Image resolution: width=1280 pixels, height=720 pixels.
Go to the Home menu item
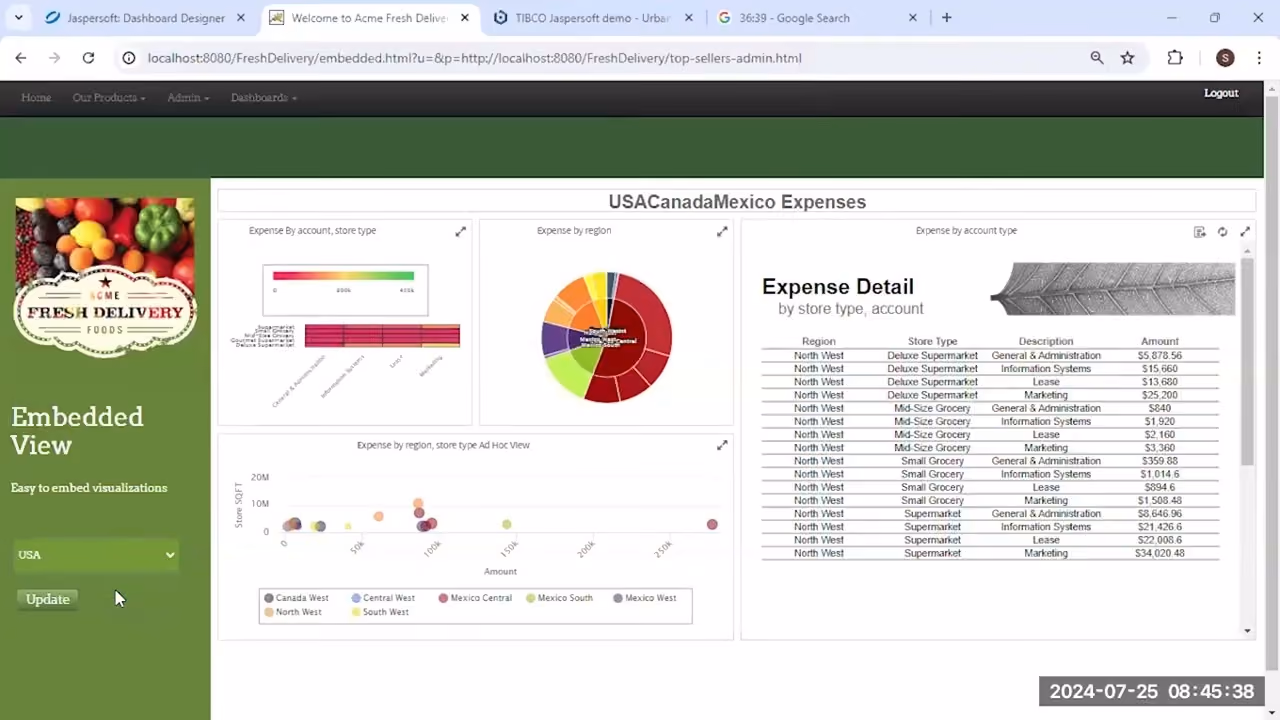tap(36, 97)
